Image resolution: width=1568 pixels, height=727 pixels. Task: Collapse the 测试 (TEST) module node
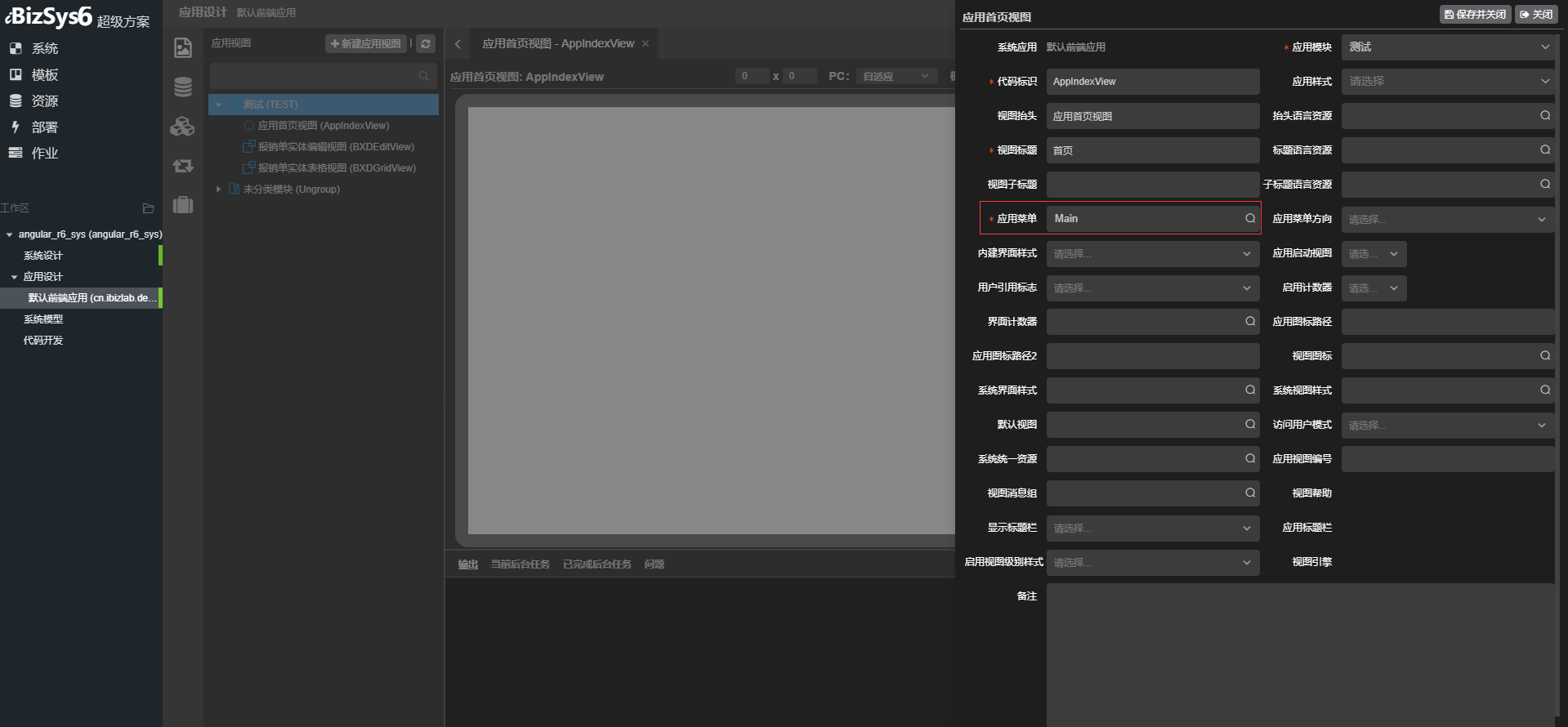[x=218, y=105]
